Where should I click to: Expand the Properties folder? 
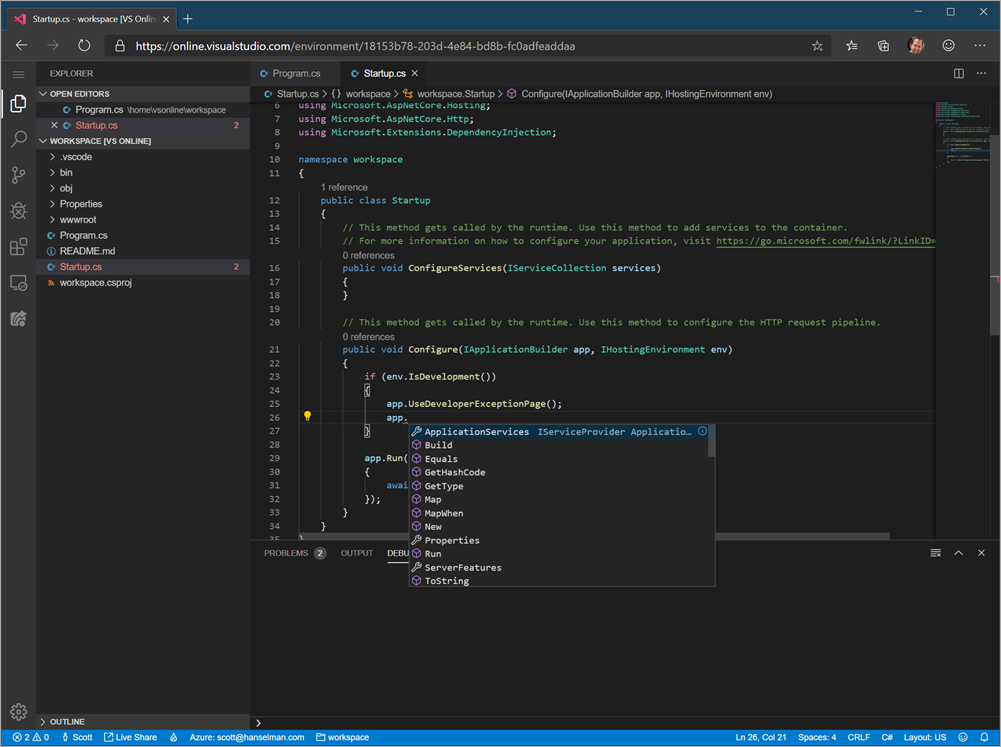(x=142, y=204)
